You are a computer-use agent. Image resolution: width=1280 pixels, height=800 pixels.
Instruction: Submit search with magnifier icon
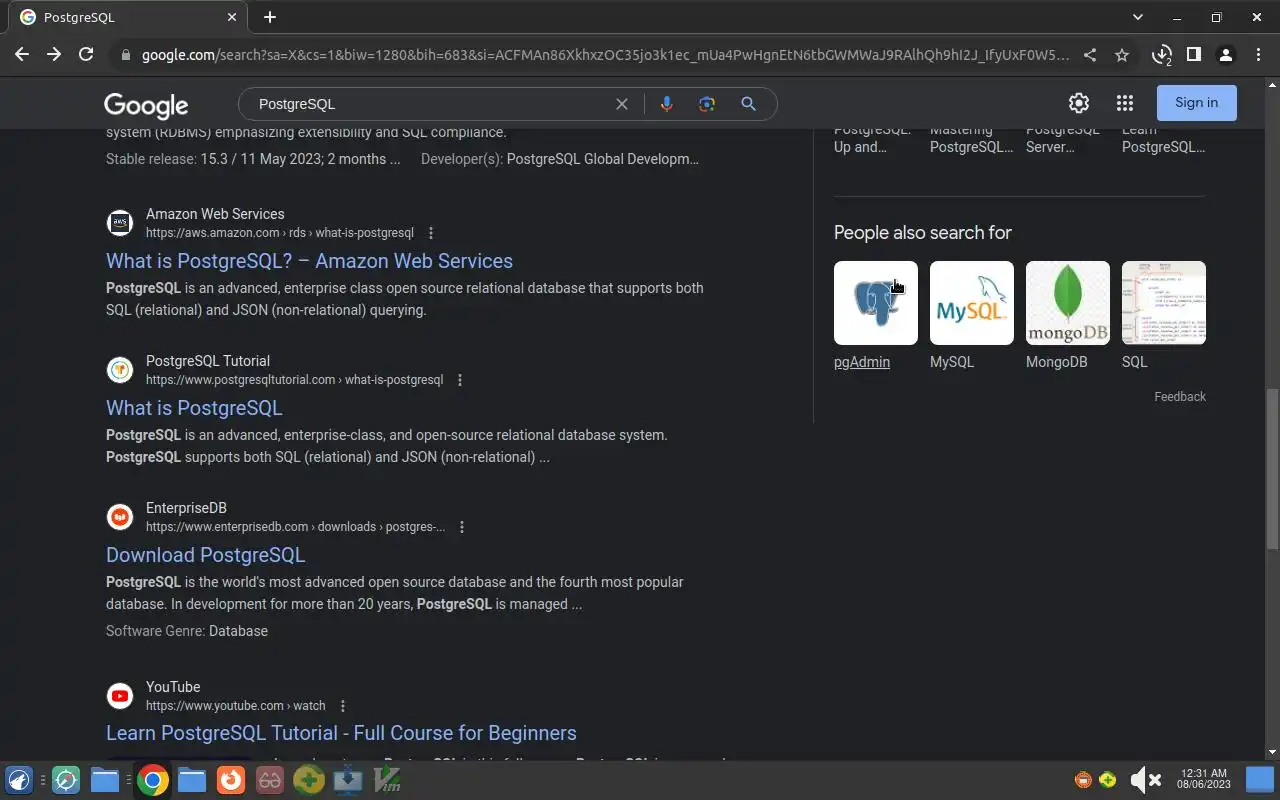[x=748, y=104]
